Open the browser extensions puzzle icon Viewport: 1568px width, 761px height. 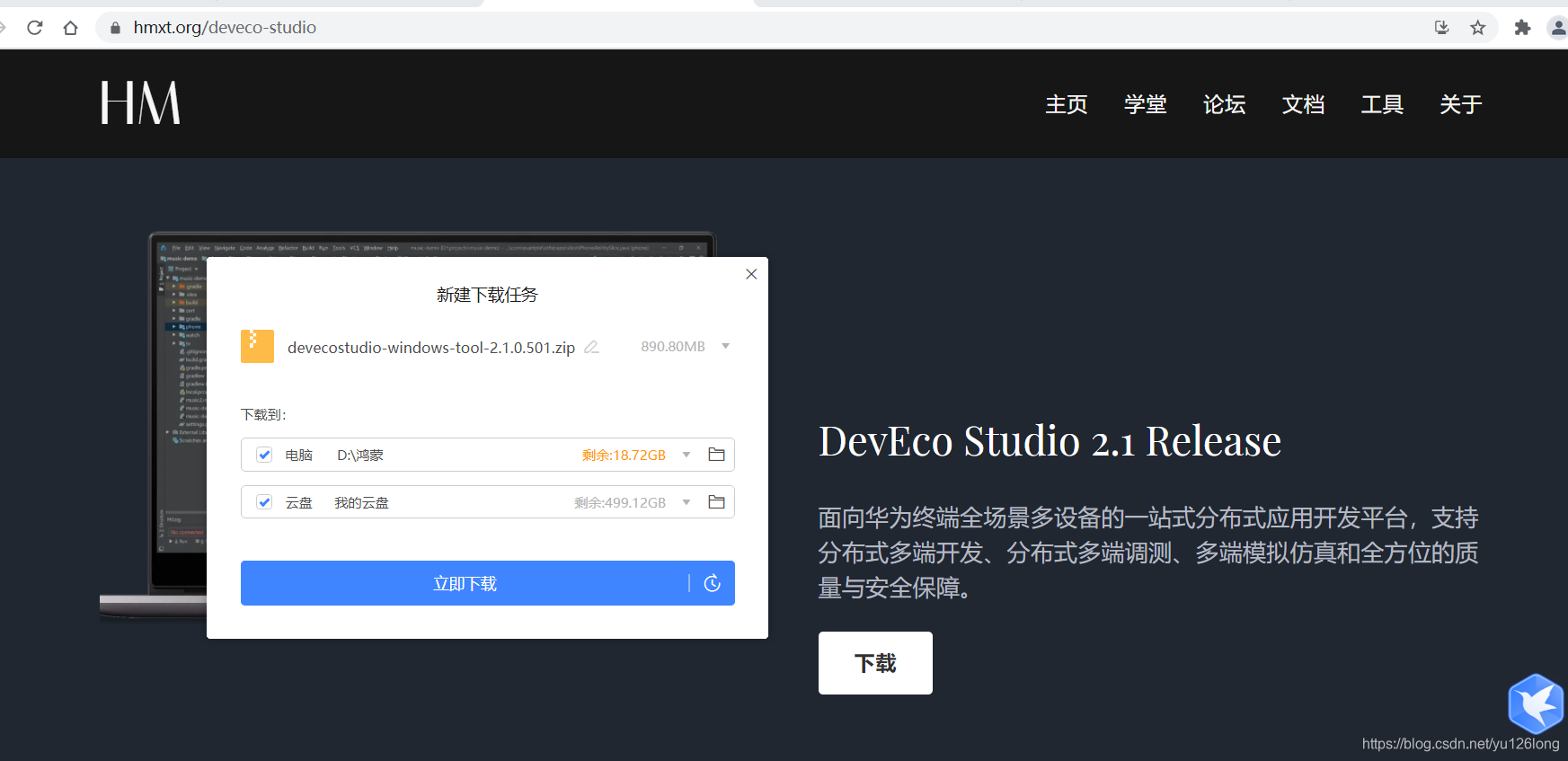coord(1522,28)
